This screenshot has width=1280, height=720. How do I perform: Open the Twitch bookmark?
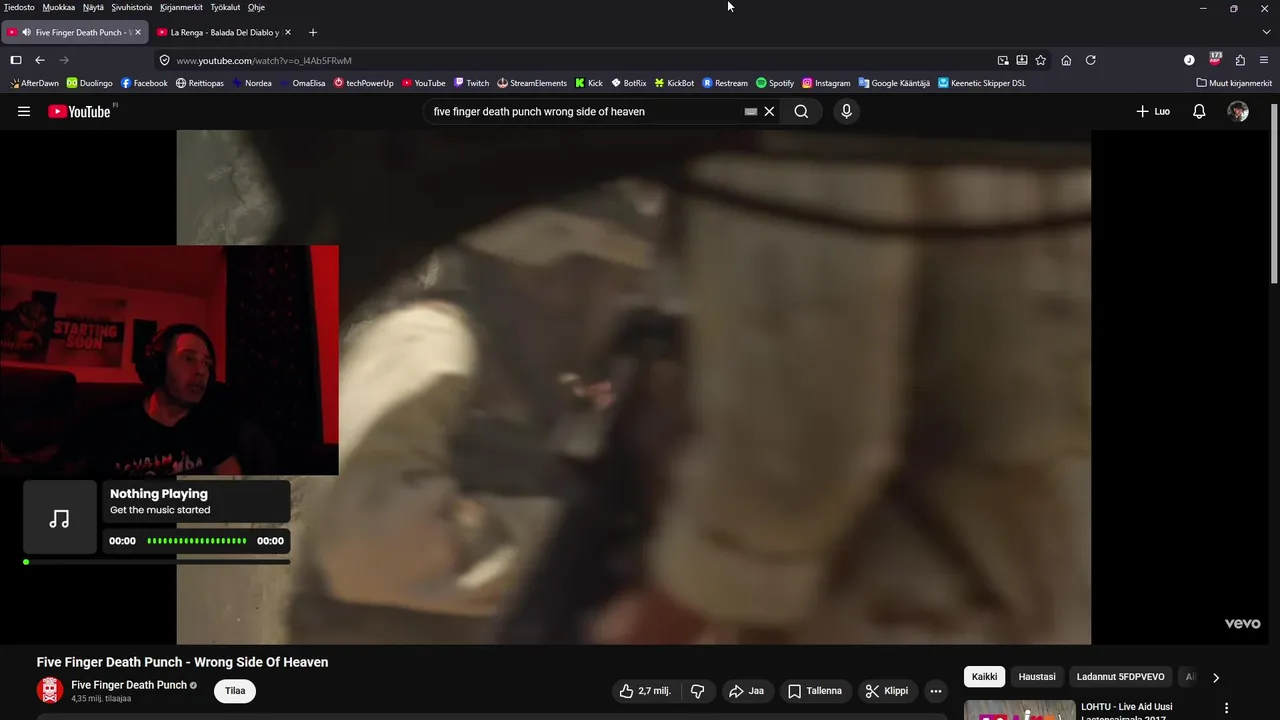pos(471,83)
